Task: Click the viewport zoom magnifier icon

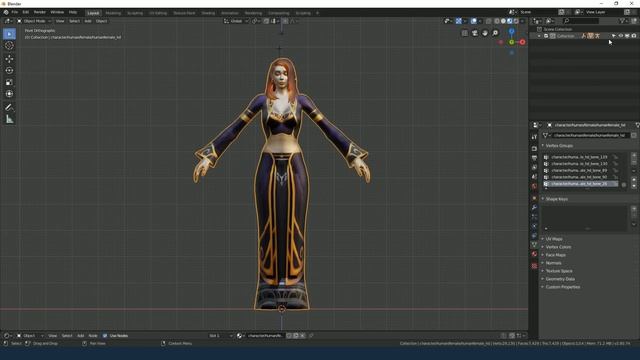Action: tap(495, 33)
